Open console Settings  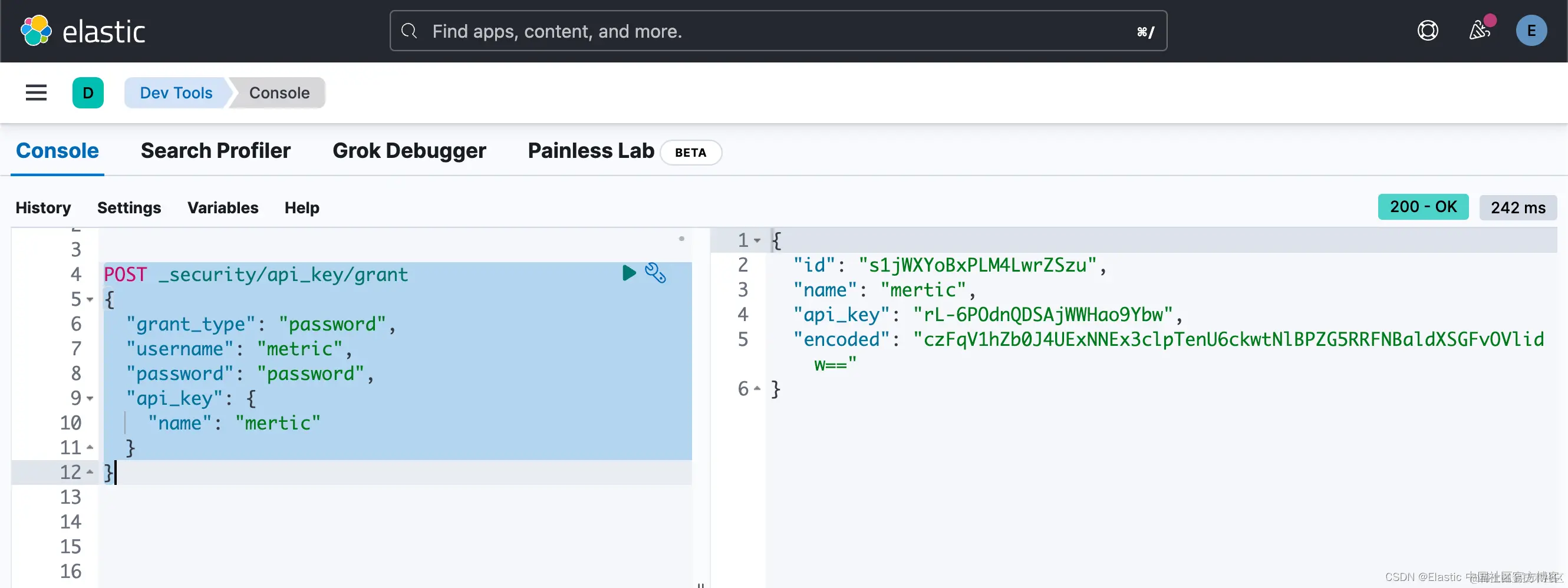[129, 207]
